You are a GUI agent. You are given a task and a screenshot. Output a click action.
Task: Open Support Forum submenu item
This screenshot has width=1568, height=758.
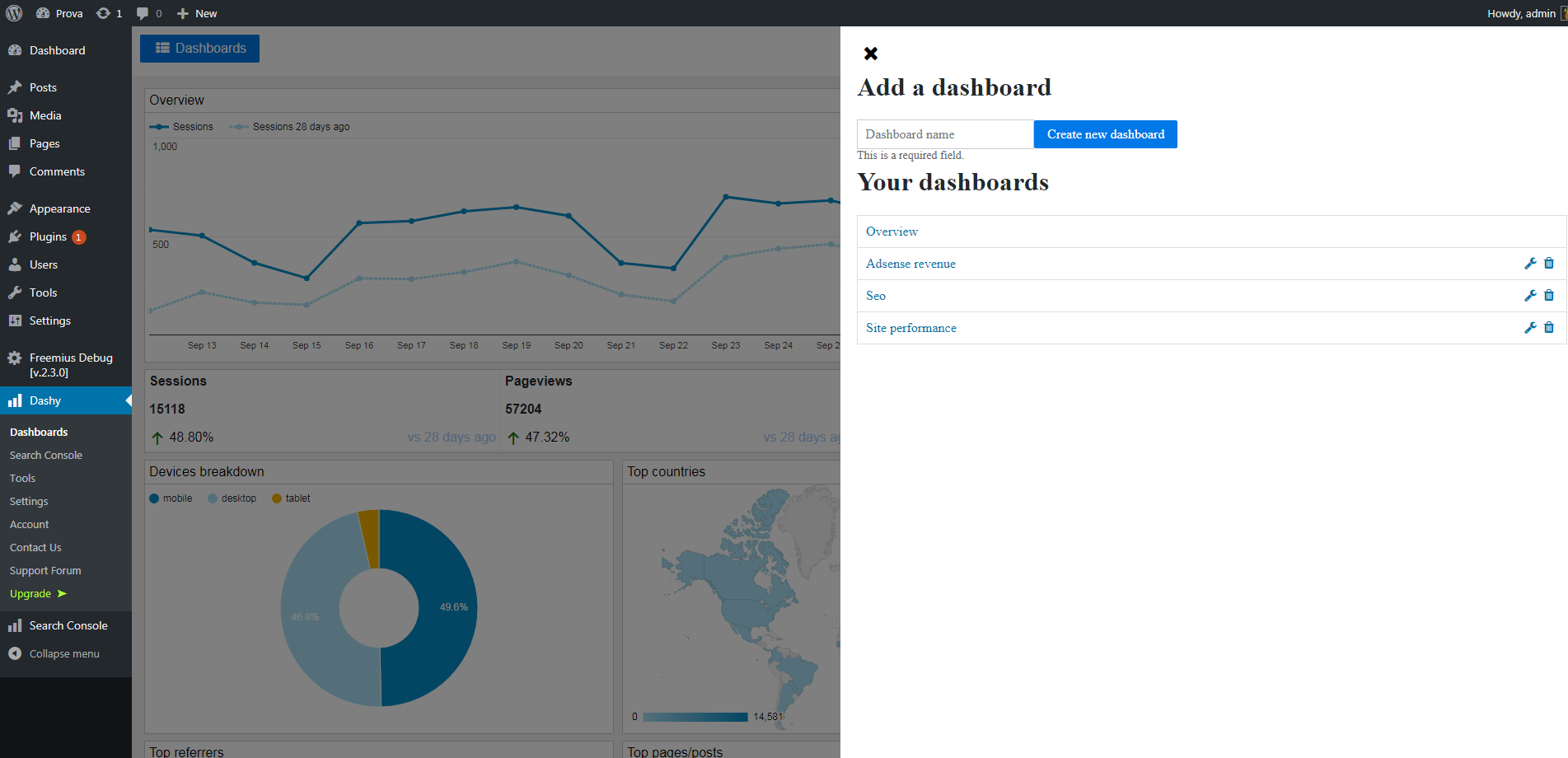point(45,570)
